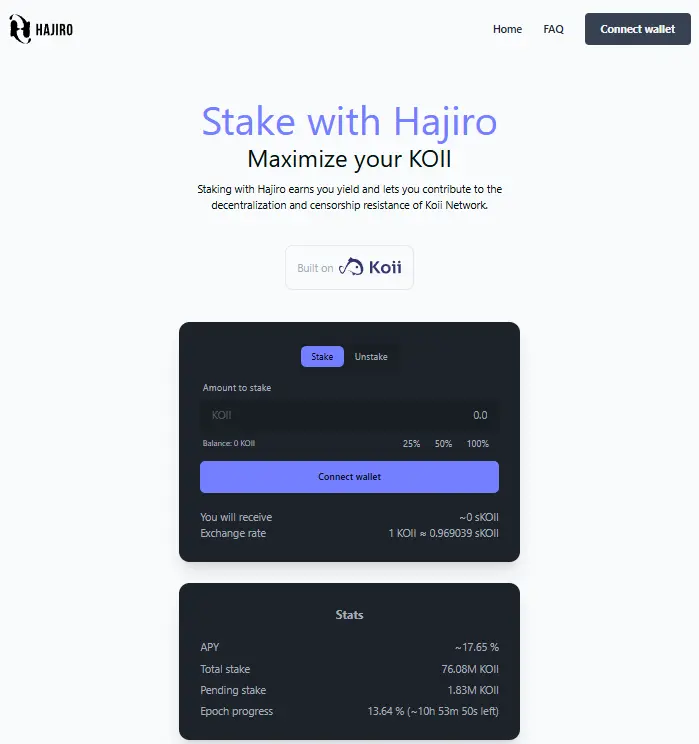Click the "Amount to stake" label
The image size is (699, 744).
point(237,388)
